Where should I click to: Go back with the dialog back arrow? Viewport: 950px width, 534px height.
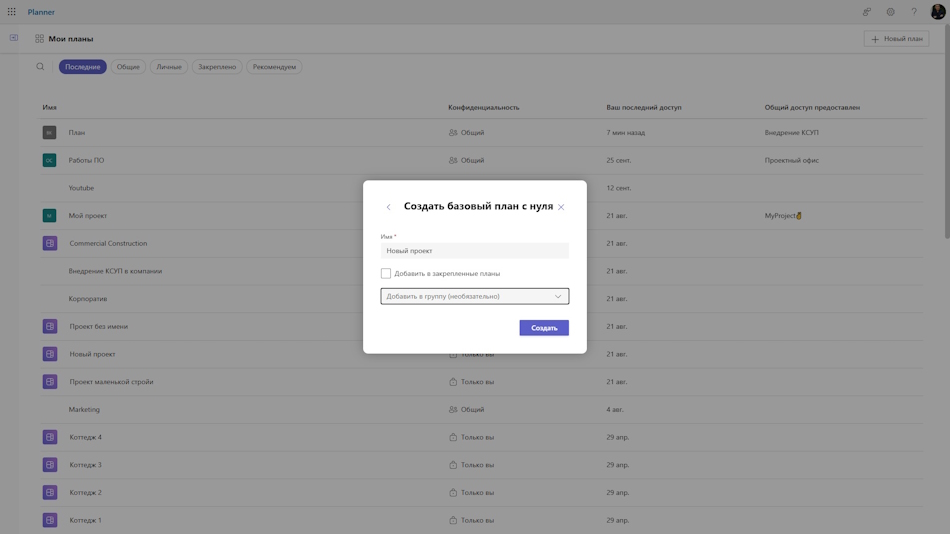pos(388,207)
